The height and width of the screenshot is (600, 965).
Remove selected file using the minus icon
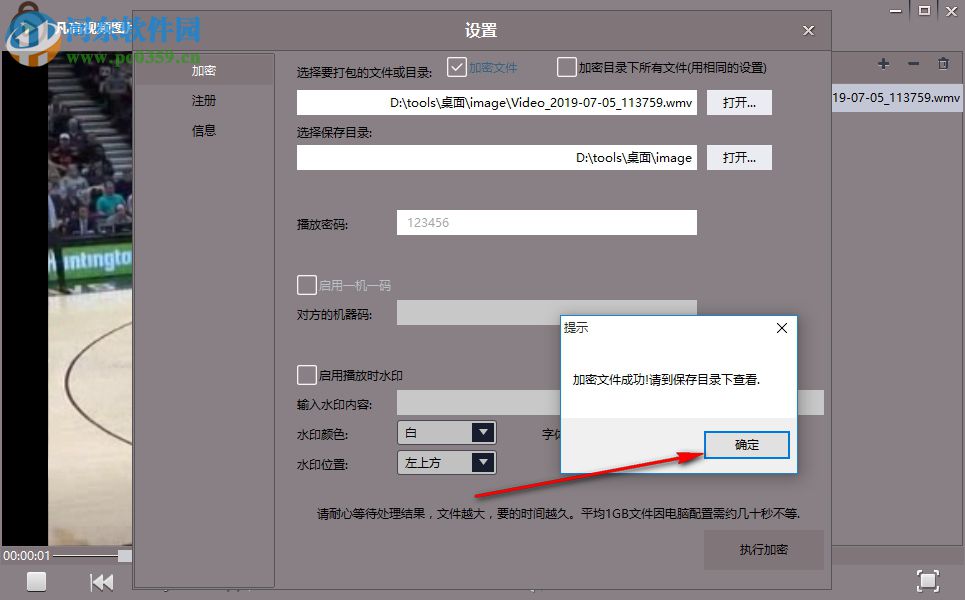pos(913,63)
